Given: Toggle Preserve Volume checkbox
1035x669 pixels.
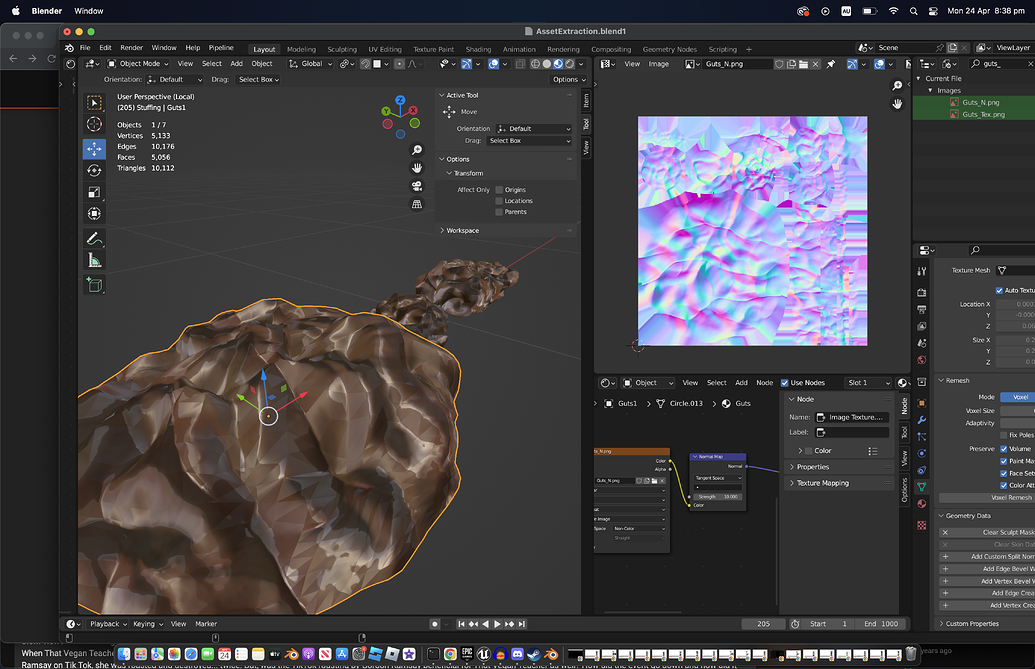Looking at the screenshot, I should click(x=1004, y=449).
